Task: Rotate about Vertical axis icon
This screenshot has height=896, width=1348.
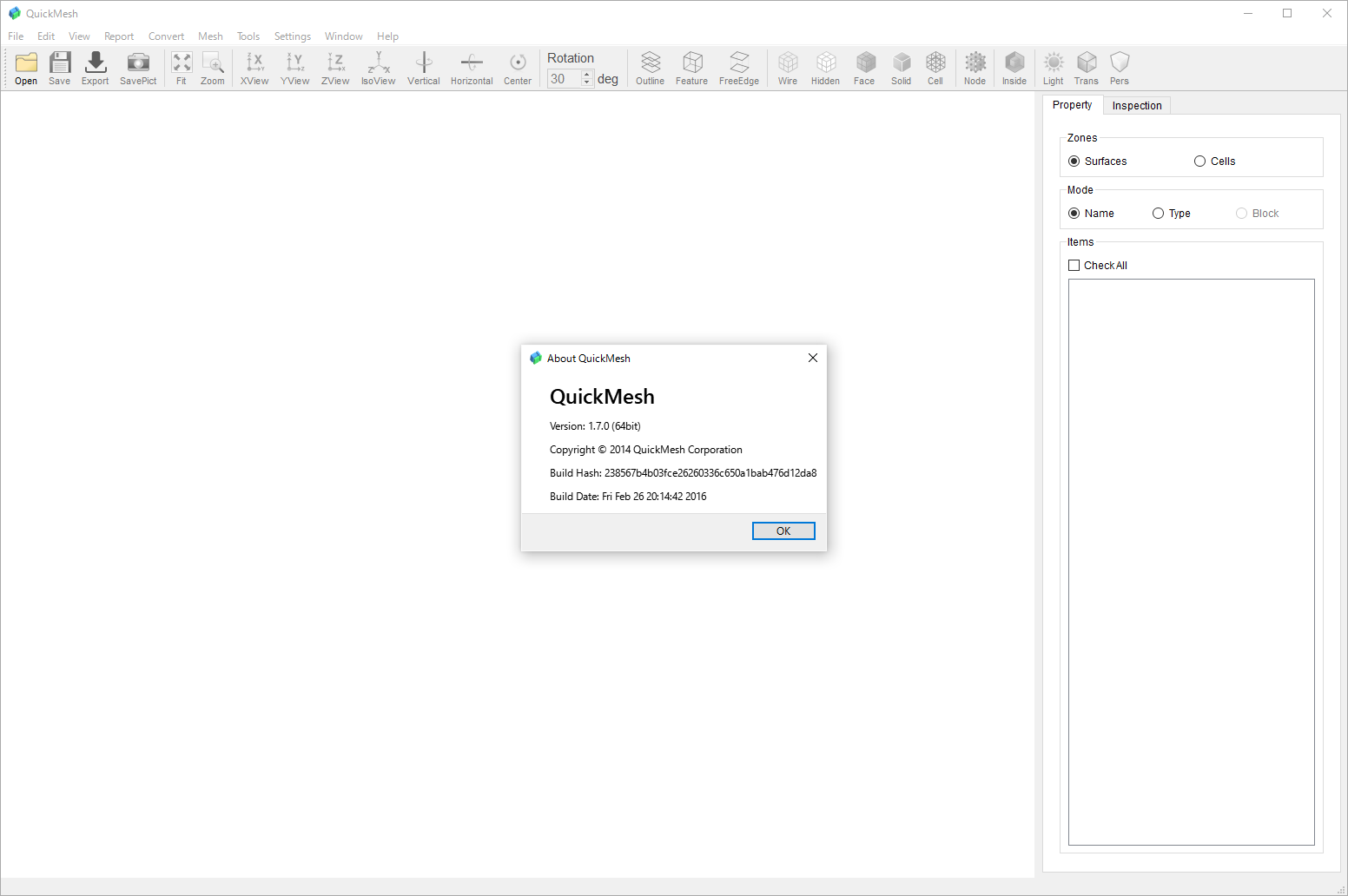Action: point(424,69)
